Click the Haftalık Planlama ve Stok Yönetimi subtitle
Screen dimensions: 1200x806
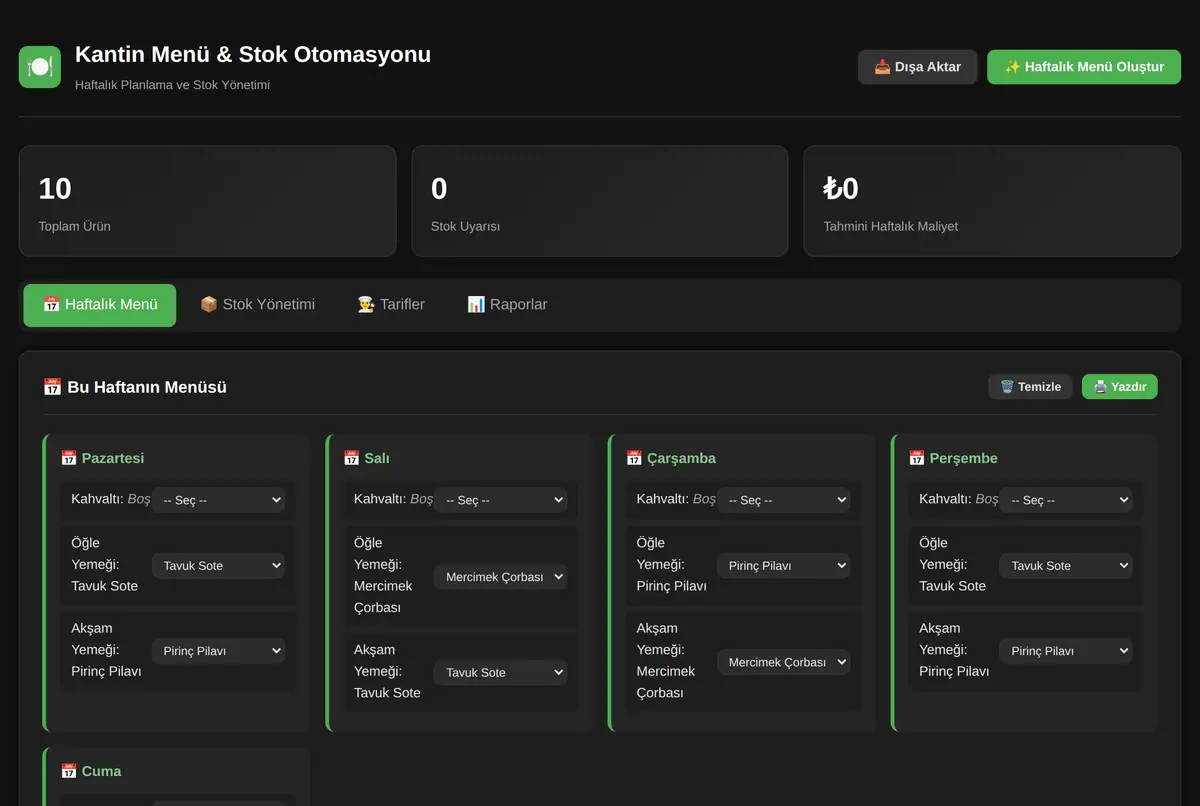point(172,85)
